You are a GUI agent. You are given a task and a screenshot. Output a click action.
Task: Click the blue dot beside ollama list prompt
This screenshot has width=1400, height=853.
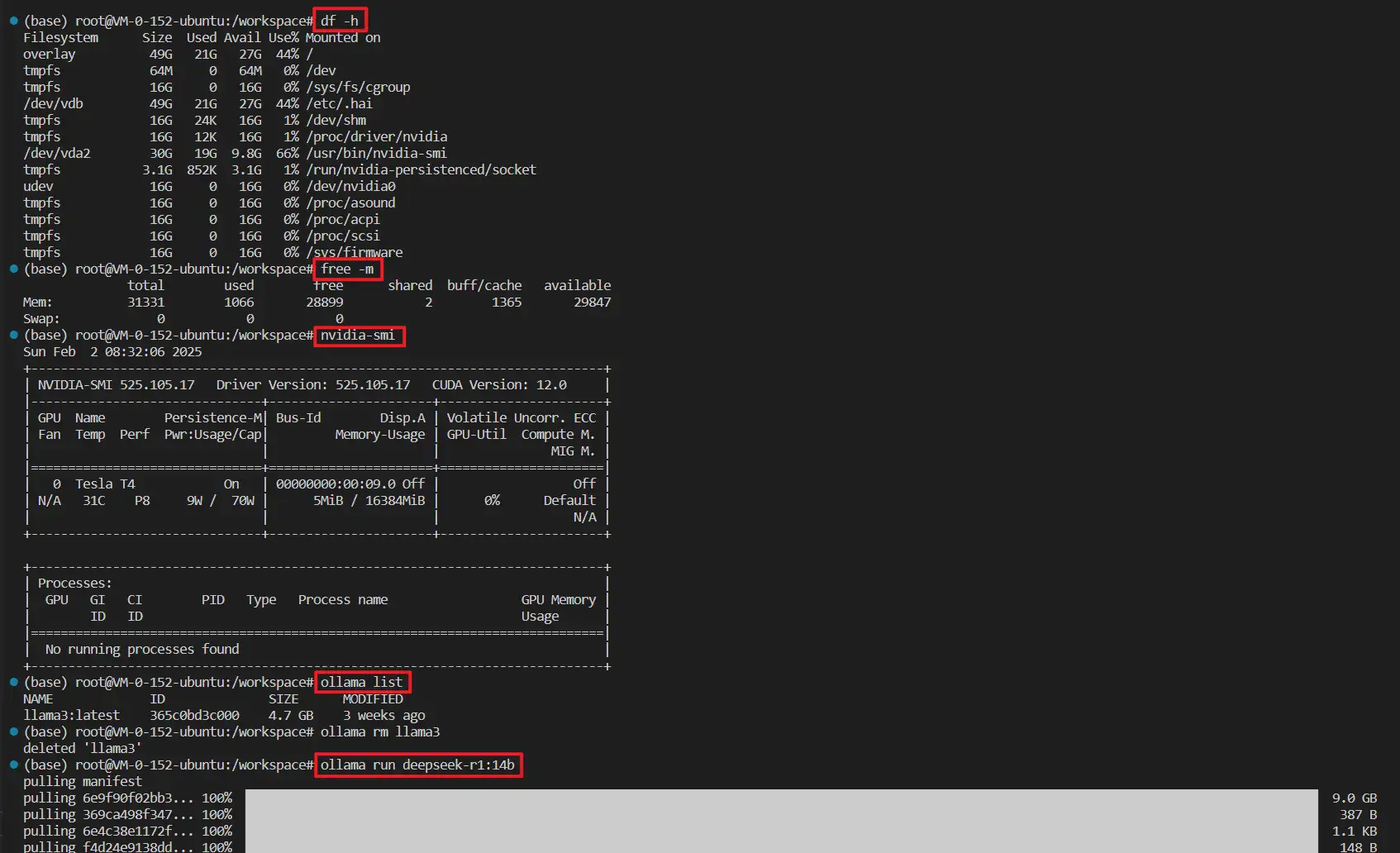pyautogui.click(x=12, y=682)
